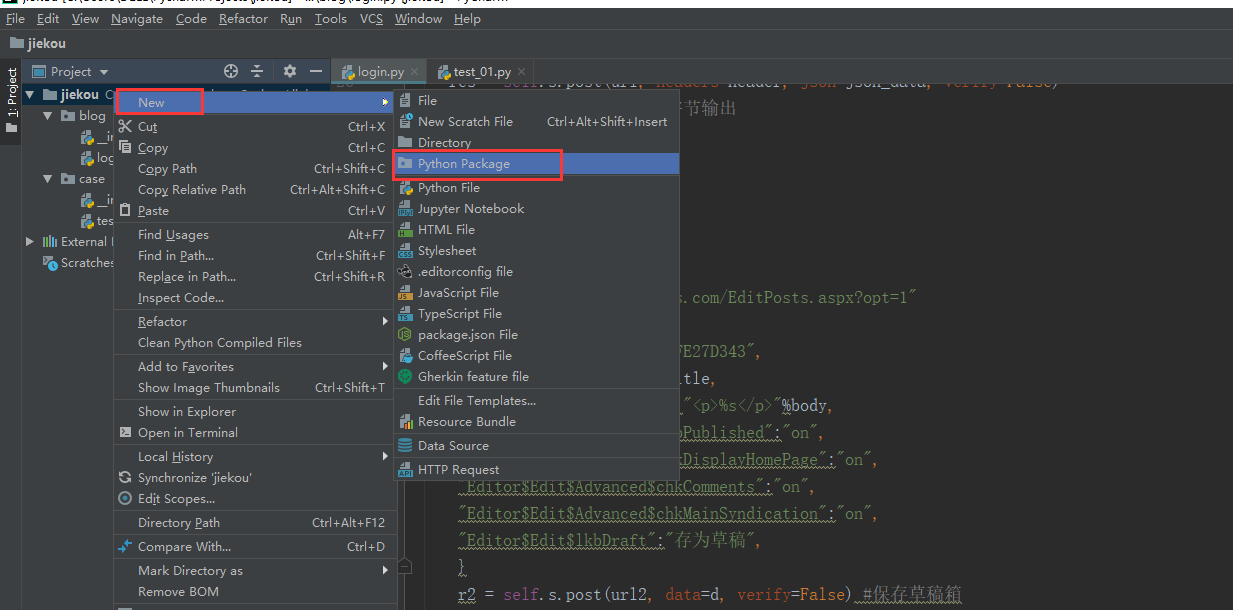Image resolution: width=1233 pixels, height=610 pixels.
Task: Click the Directory folder icon
Action: point(405,142)
